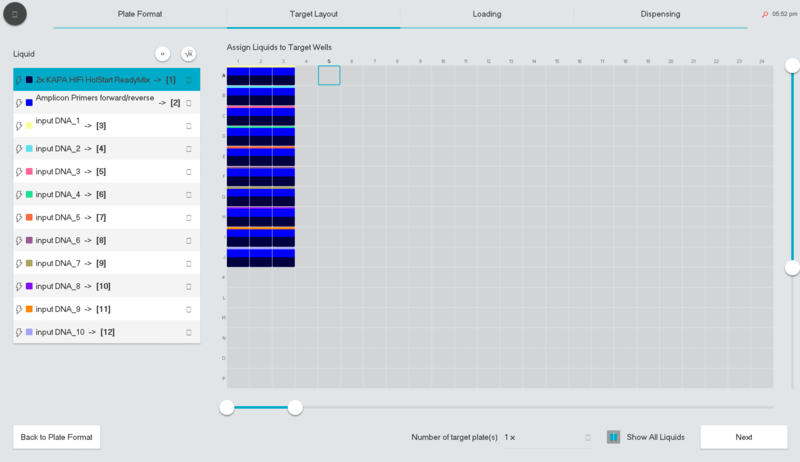Click row header P of the plate grid
This screenshot has width=800, height=462.
click(223, 378)
